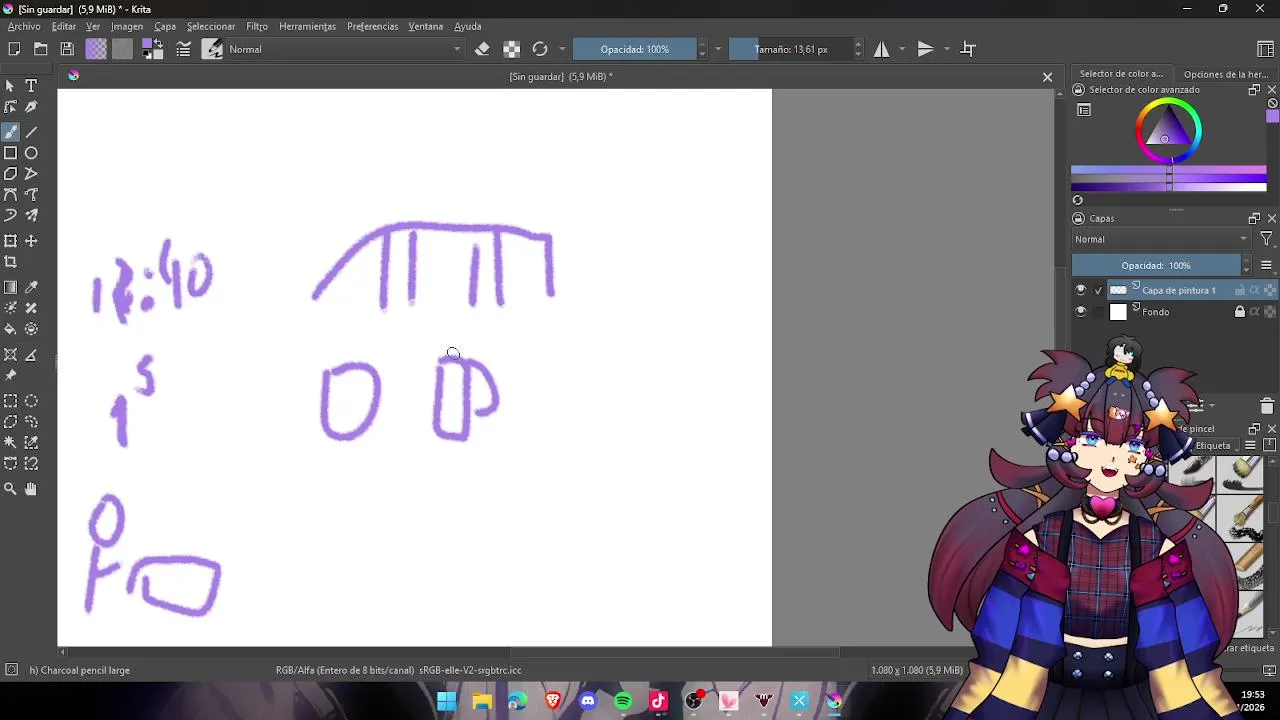Choose the Line tool
This screenshot has width=1280, height=720.
pos(31,132)
